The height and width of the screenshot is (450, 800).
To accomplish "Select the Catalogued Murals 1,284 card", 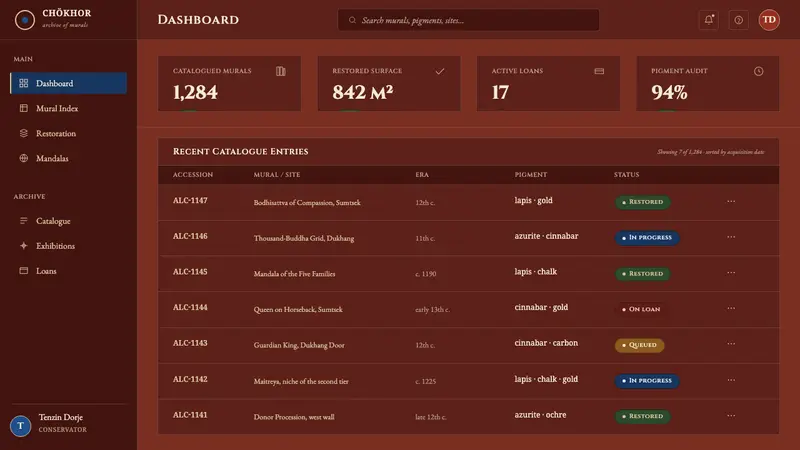I will tap(230, 84).
